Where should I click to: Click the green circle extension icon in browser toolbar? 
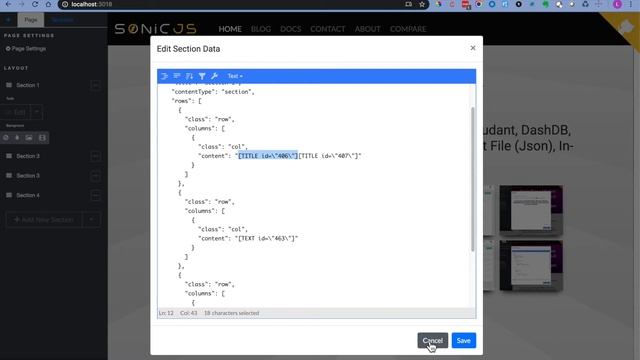546,4
